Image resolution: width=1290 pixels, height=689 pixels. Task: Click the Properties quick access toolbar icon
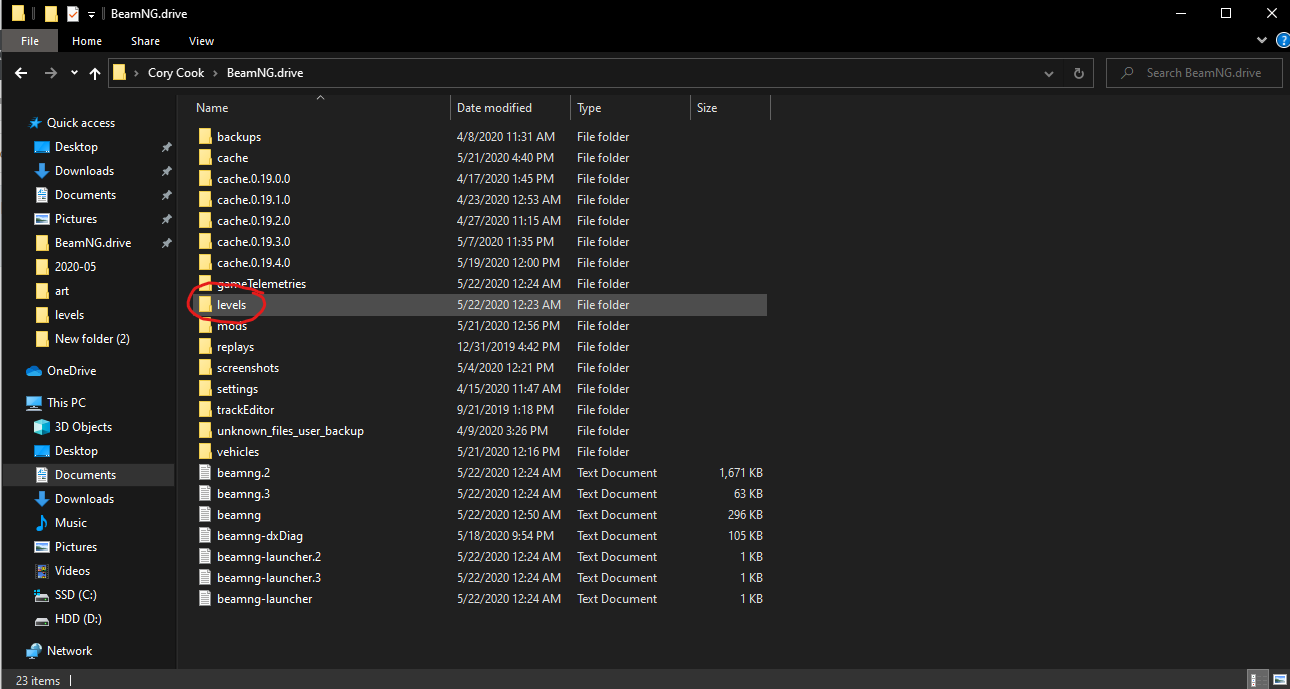click(73, 14)
